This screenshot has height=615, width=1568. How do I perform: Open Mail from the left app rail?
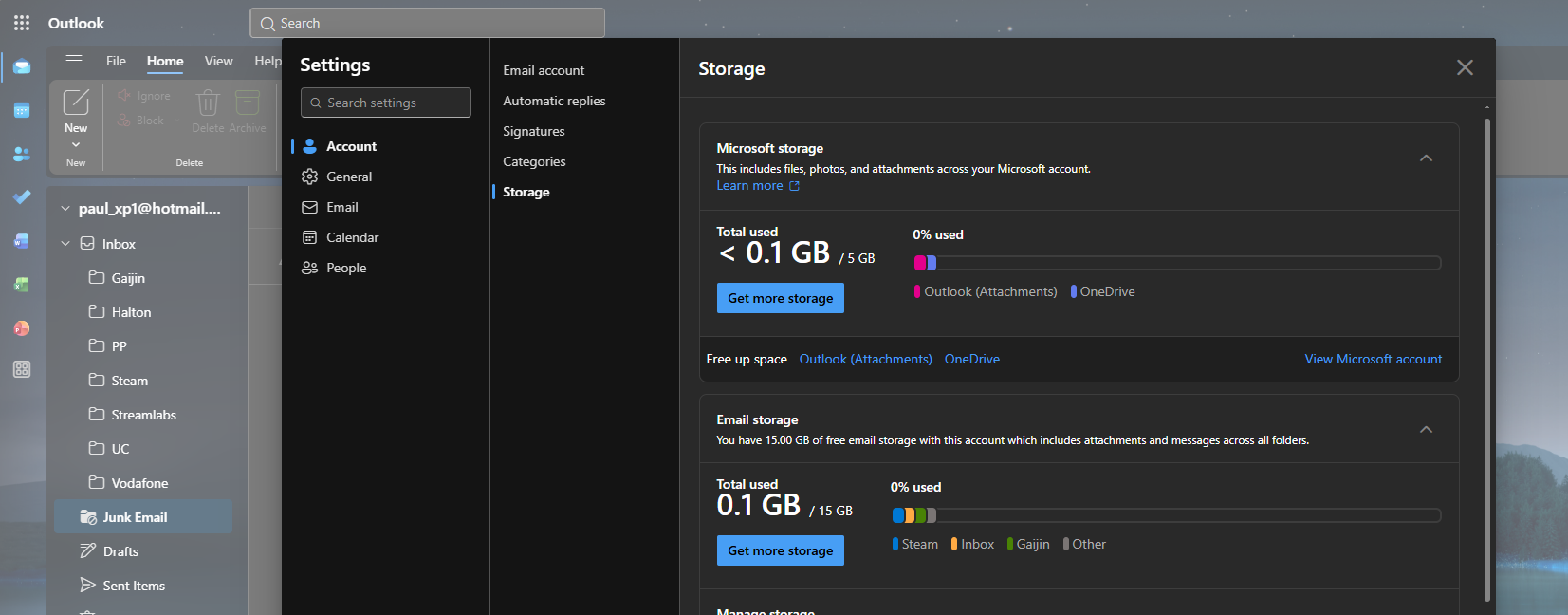tap(22, 67)
